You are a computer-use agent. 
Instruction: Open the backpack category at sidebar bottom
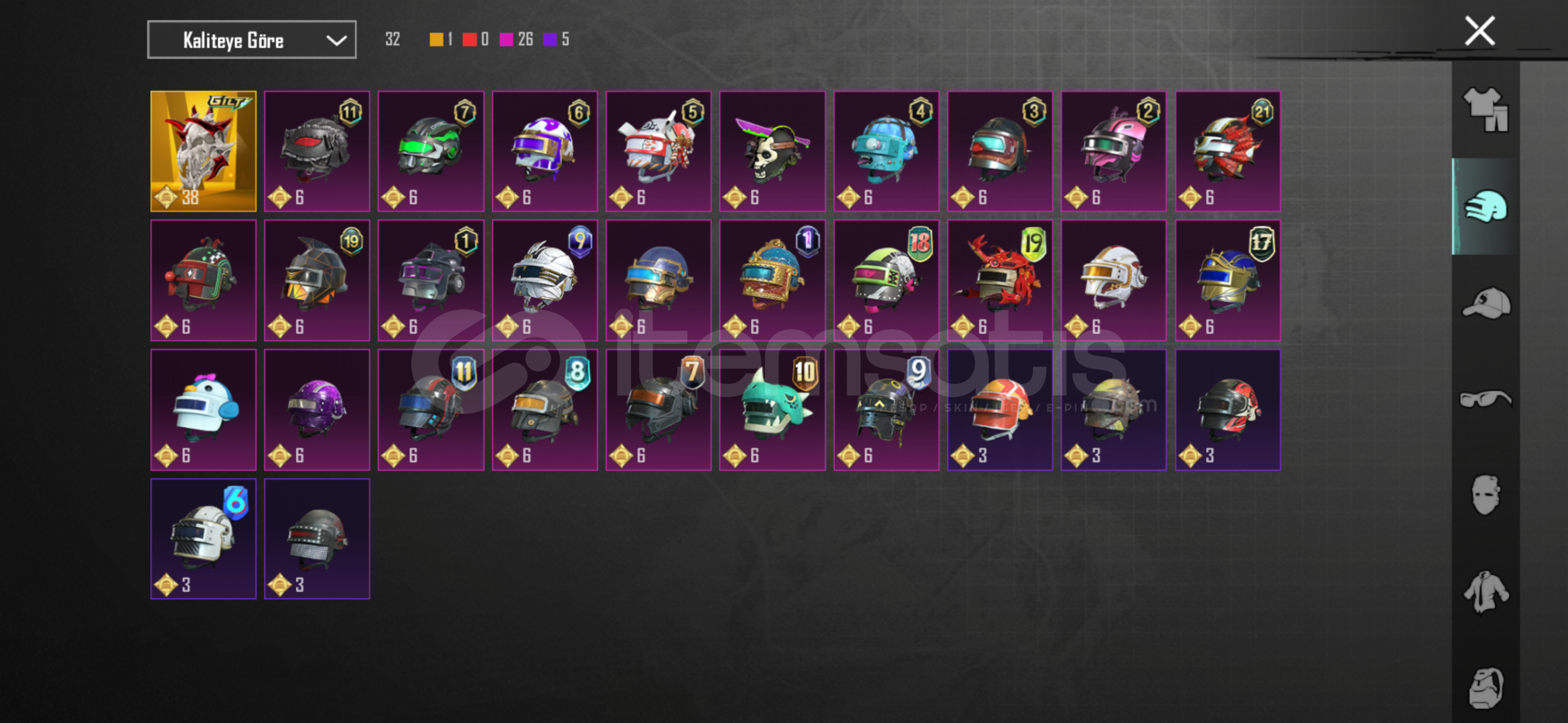pyautogui.click(x=1486, y=688)
